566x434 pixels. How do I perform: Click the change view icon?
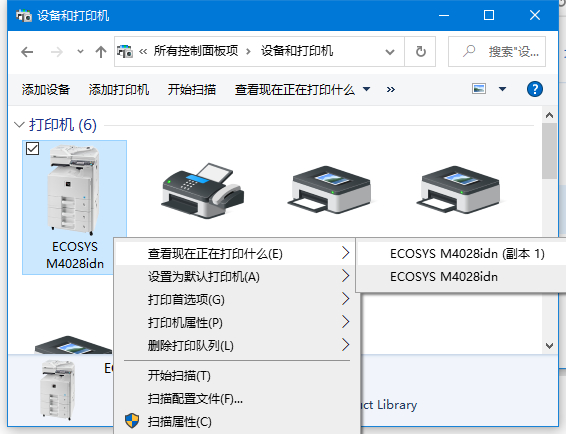[479, 89]
